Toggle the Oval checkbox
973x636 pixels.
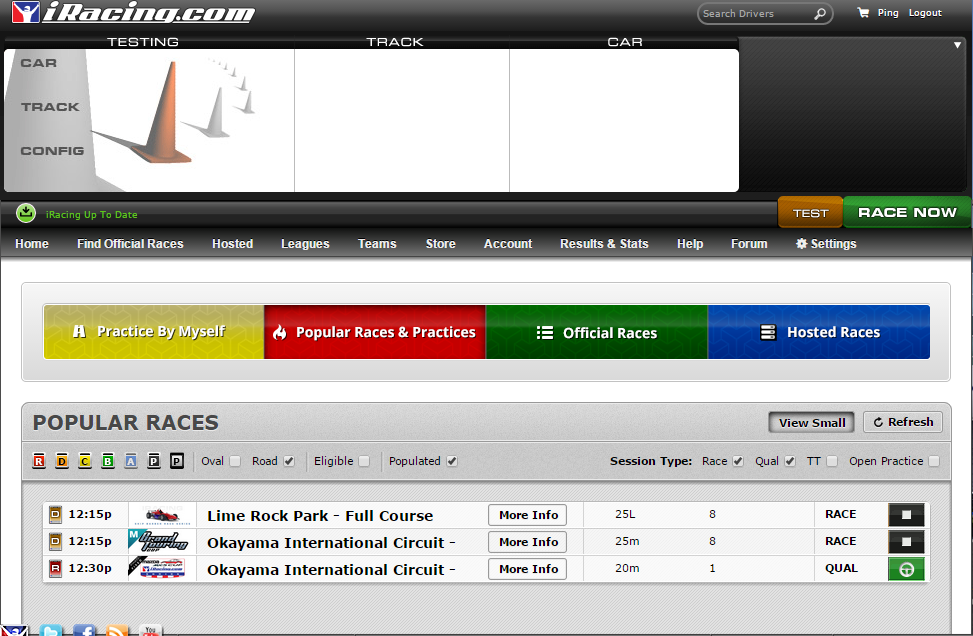tap(235, 461)
